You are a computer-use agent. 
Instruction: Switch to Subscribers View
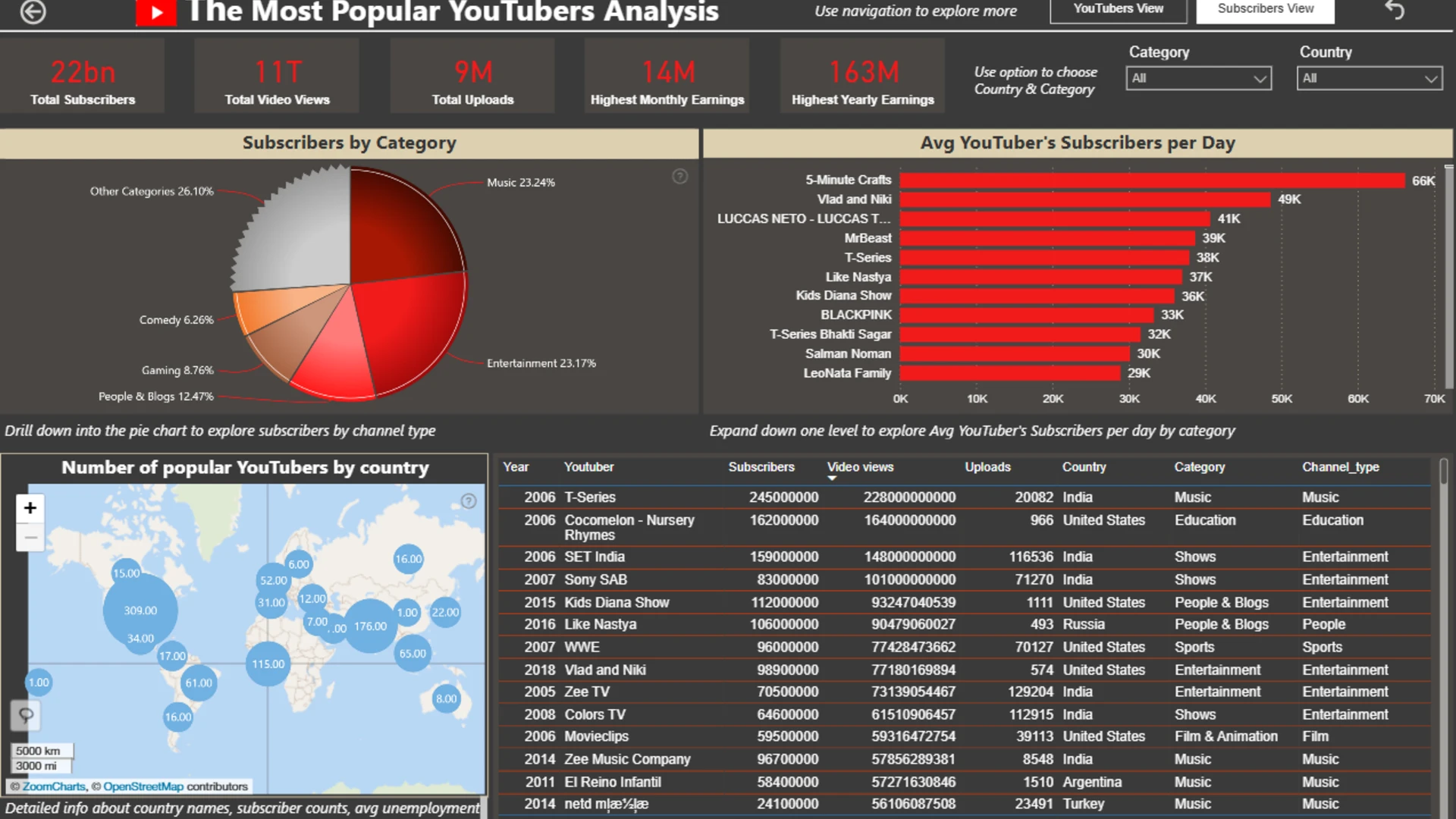pyautogui.click(x=1266, y=9)
